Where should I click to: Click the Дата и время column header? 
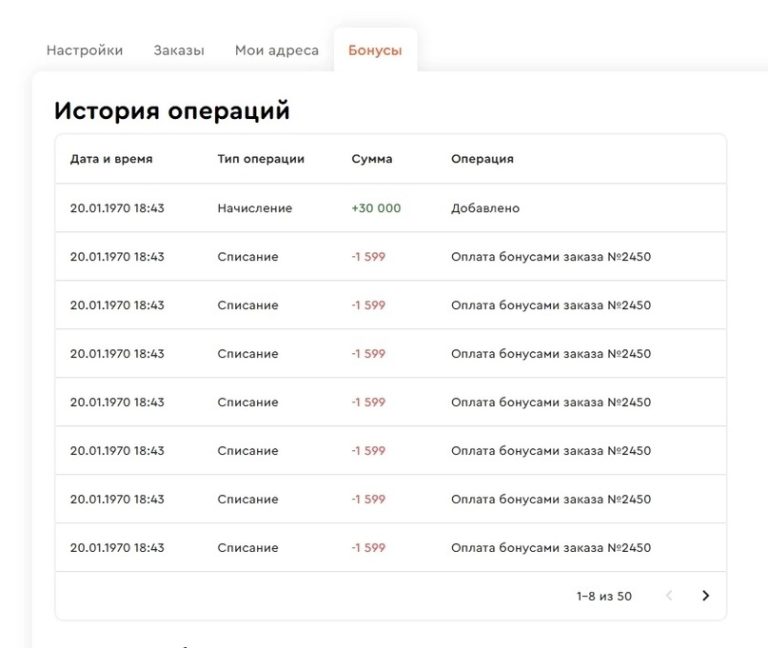(x=111, y=159)
